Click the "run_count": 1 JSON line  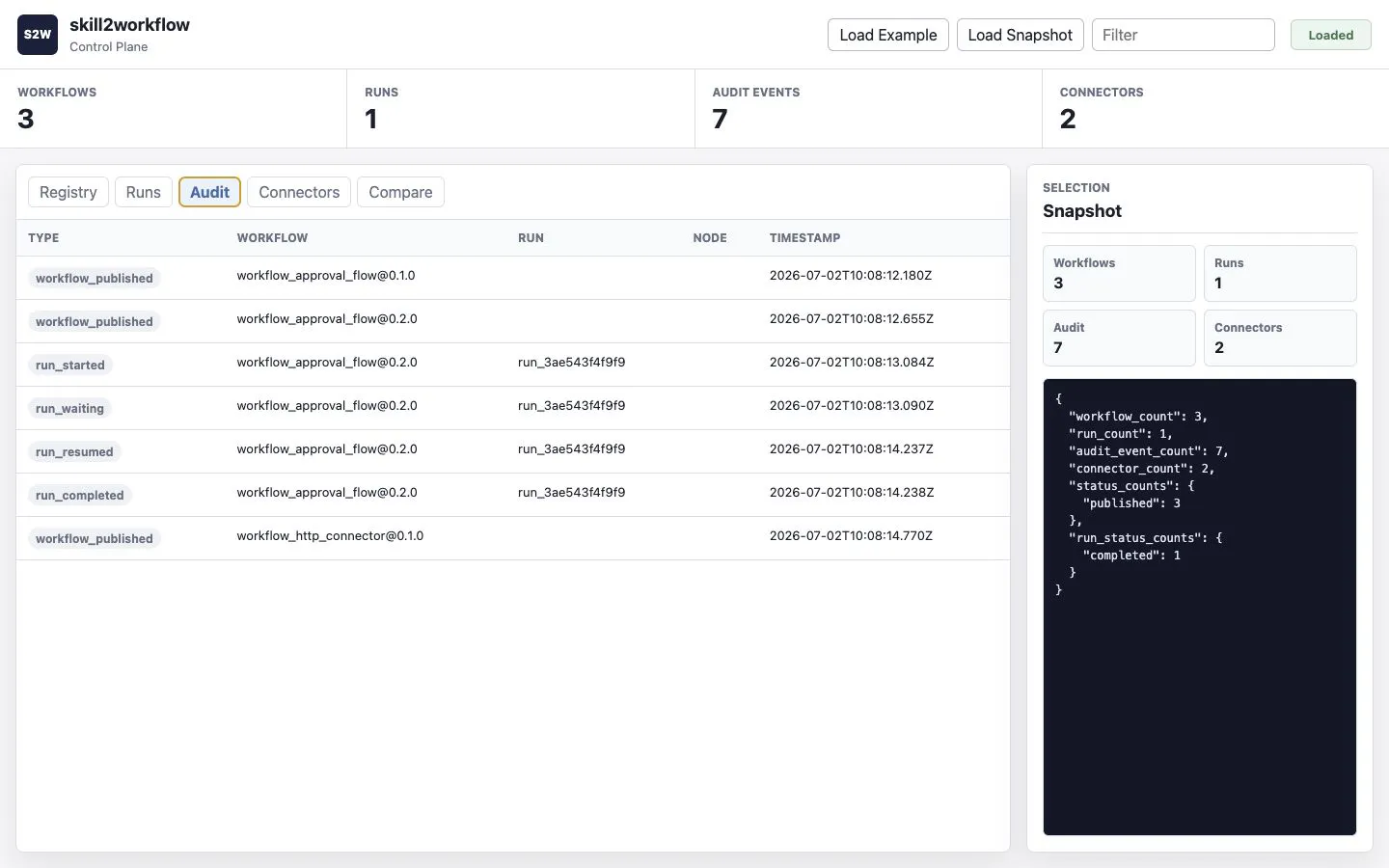point(1121,434)
